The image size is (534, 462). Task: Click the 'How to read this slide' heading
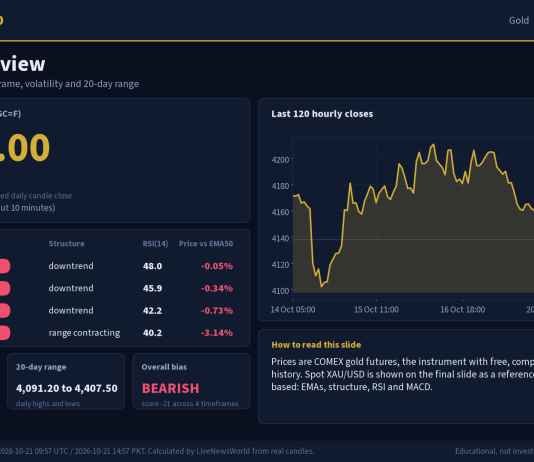(x=316, y=345)
